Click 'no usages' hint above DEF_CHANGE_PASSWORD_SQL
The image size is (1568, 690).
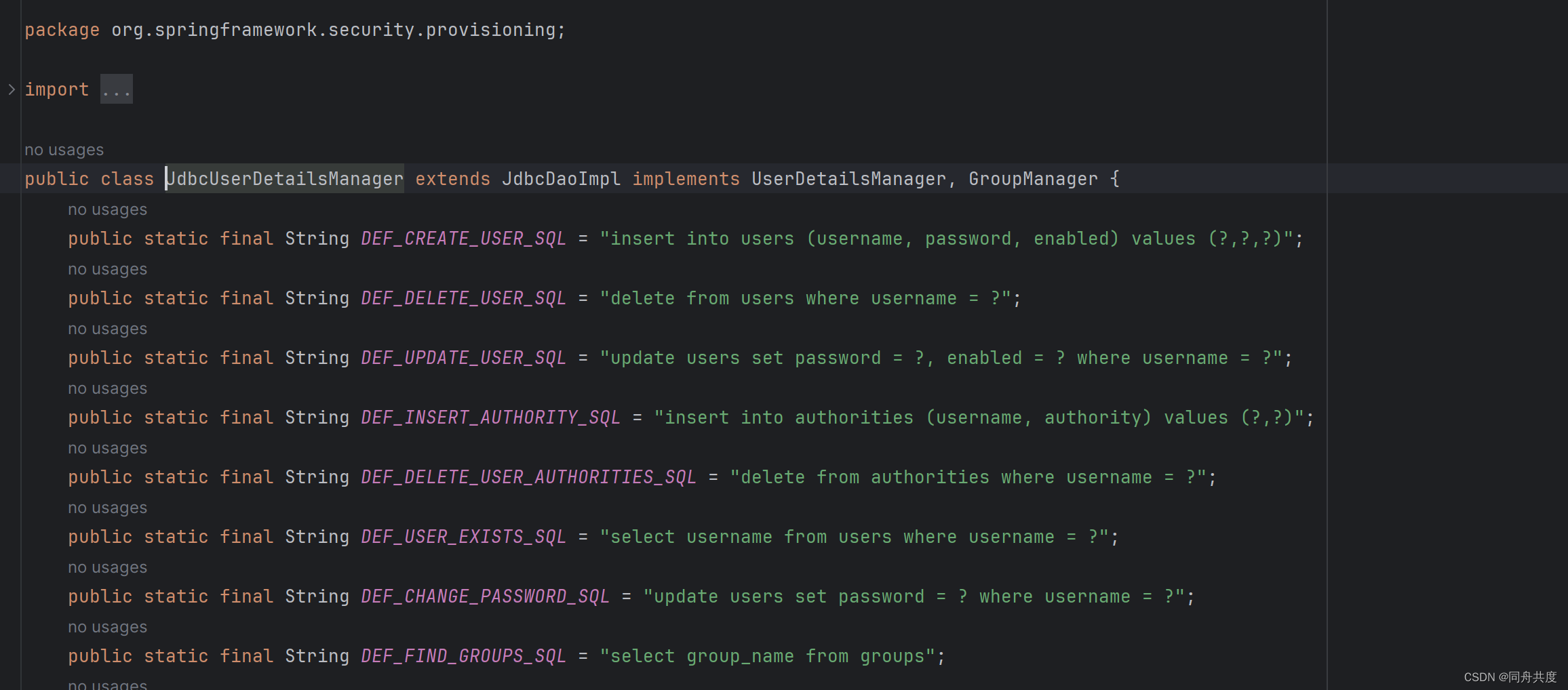pos(107,567)
